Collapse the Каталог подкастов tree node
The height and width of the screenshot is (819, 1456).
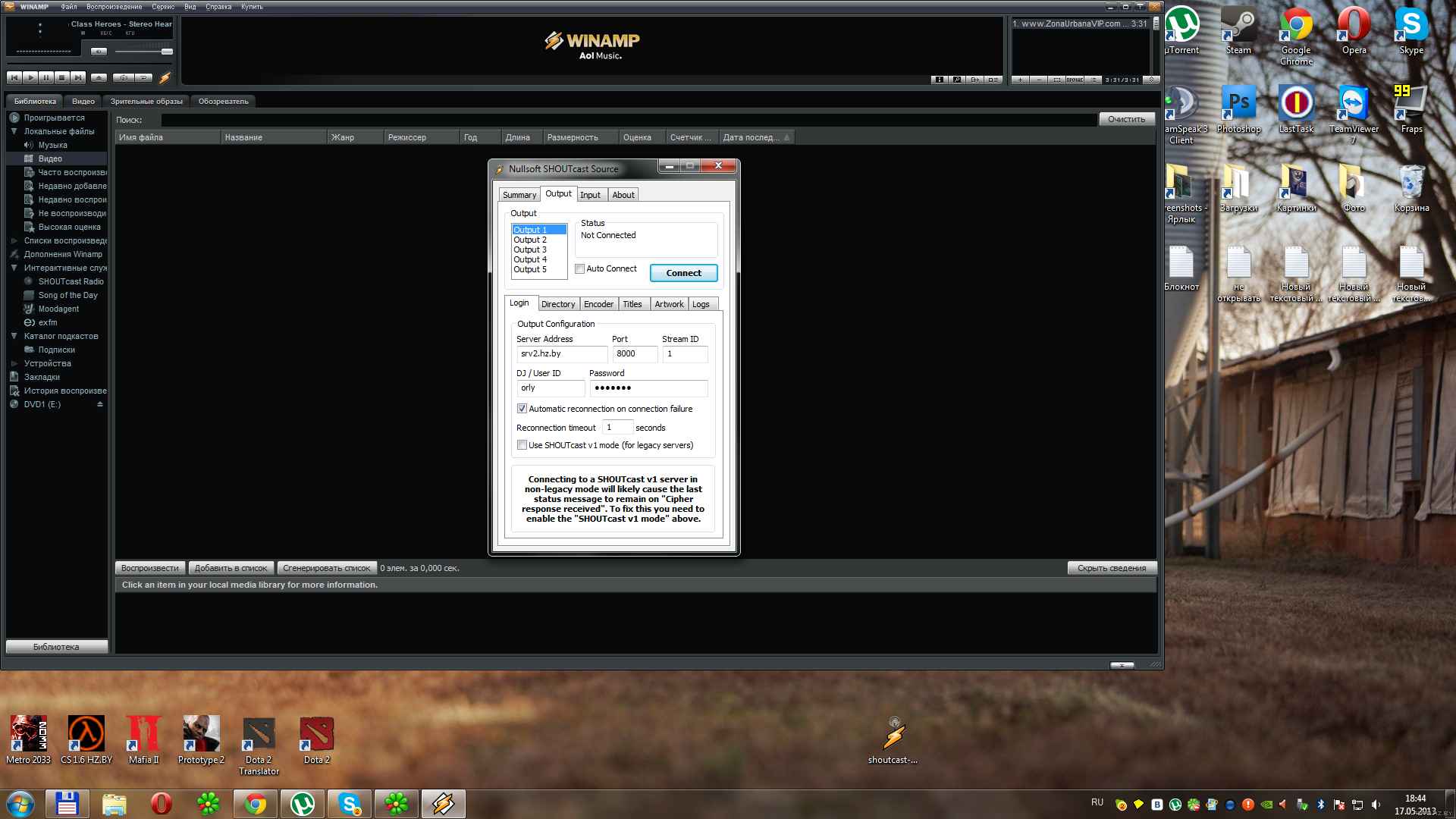[x=14, y=336]
